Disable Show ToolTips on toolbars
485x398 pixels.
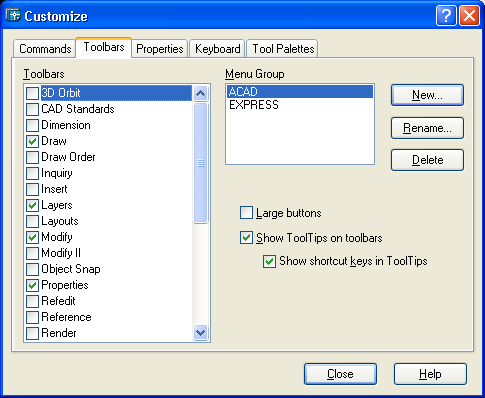coord(246,238)
